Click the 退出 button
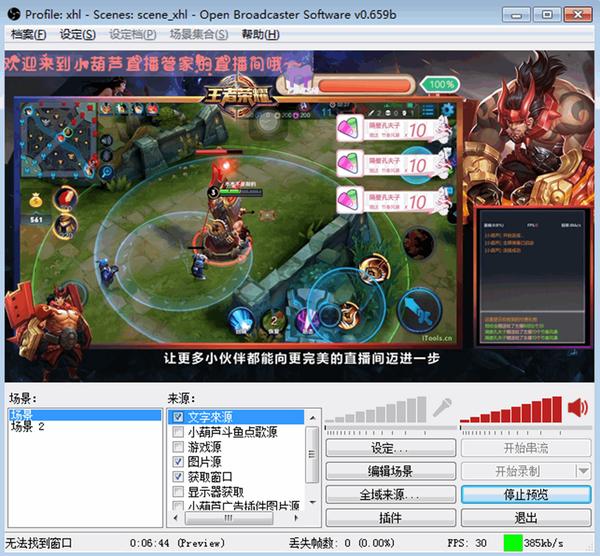Image resolution: width=600 pixels, height=556 pixels. click(526, 518)
